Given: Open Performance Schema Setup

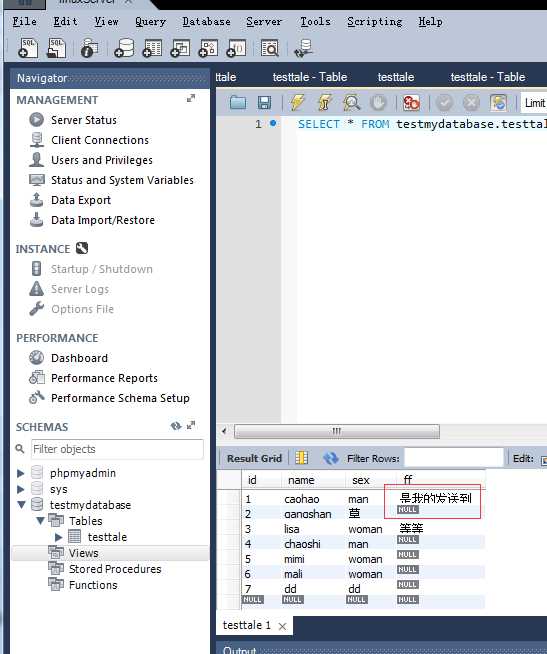Looking at the screenshot, I should click(x=120, y=398).
